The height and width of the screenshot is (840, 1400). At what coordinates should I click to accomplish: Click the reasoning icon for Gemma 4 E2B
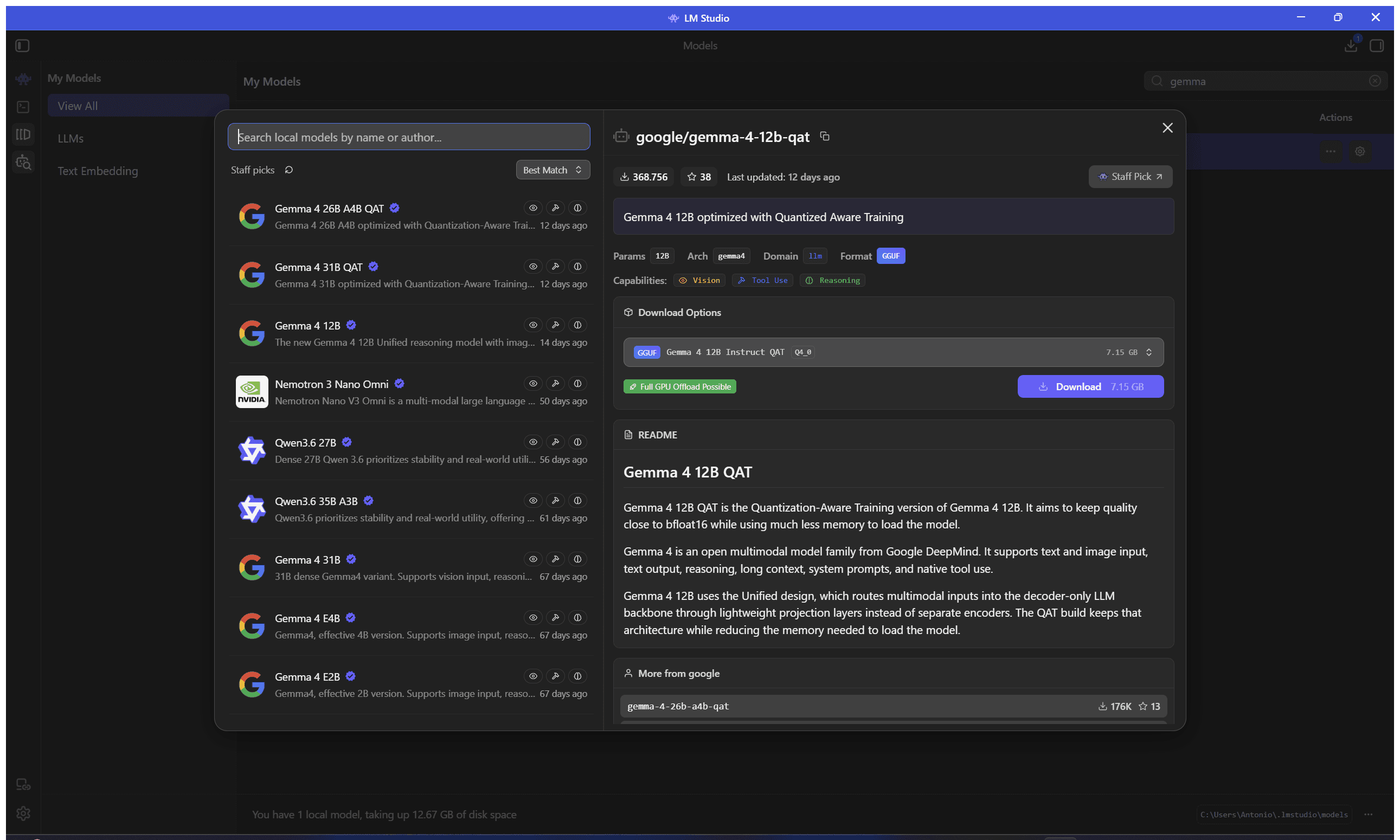[577, 676]
